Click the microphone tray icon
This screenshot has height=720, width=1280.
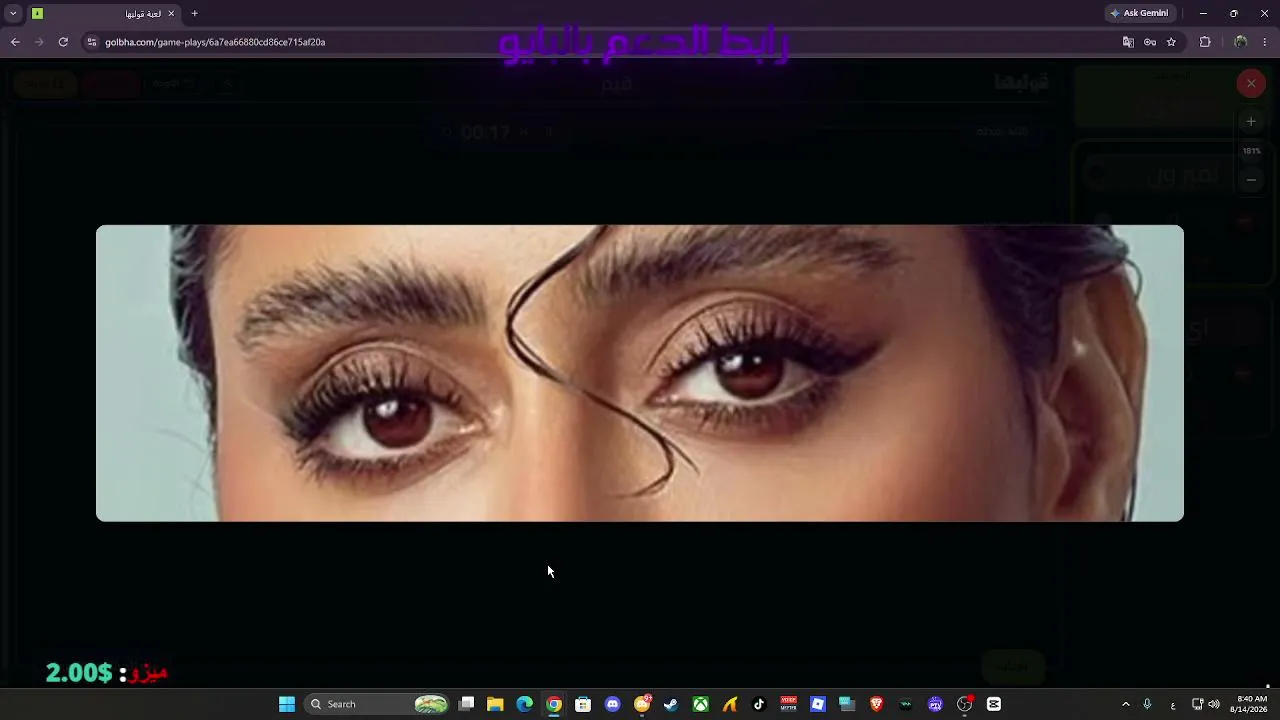[x=1148, y=704]
